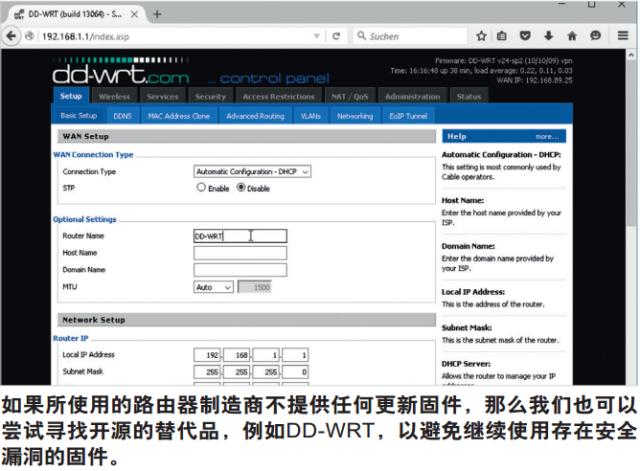640x471 pixels.
Task: Select the Networking subtab
Action: 355,116
